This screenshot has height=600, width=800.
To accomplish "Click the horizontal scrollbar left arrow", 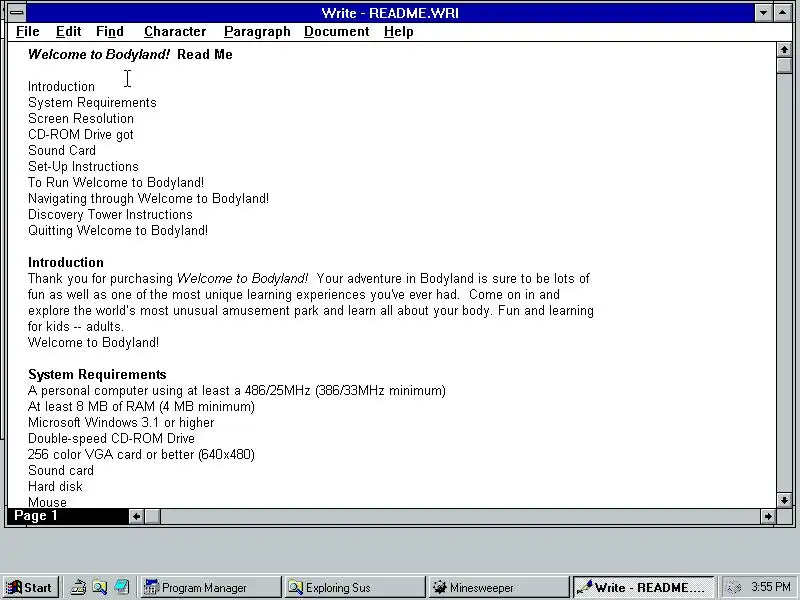I will coord(136,516).
